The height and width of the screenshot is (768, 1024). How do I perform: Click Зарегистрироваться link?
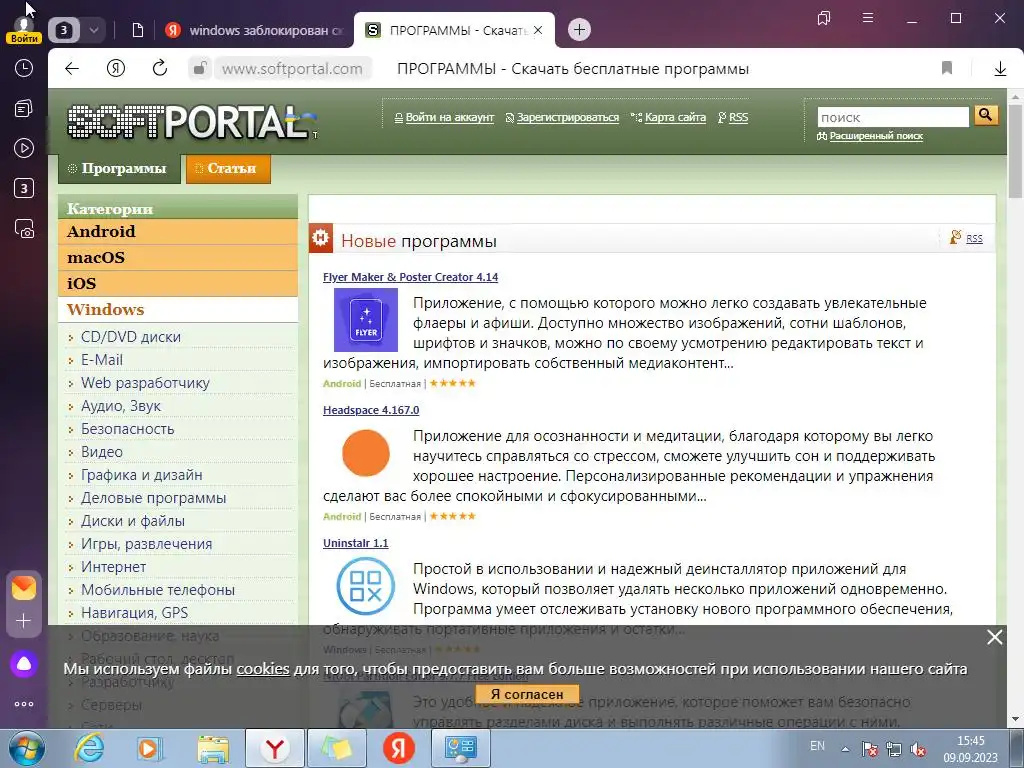(568, 118)
